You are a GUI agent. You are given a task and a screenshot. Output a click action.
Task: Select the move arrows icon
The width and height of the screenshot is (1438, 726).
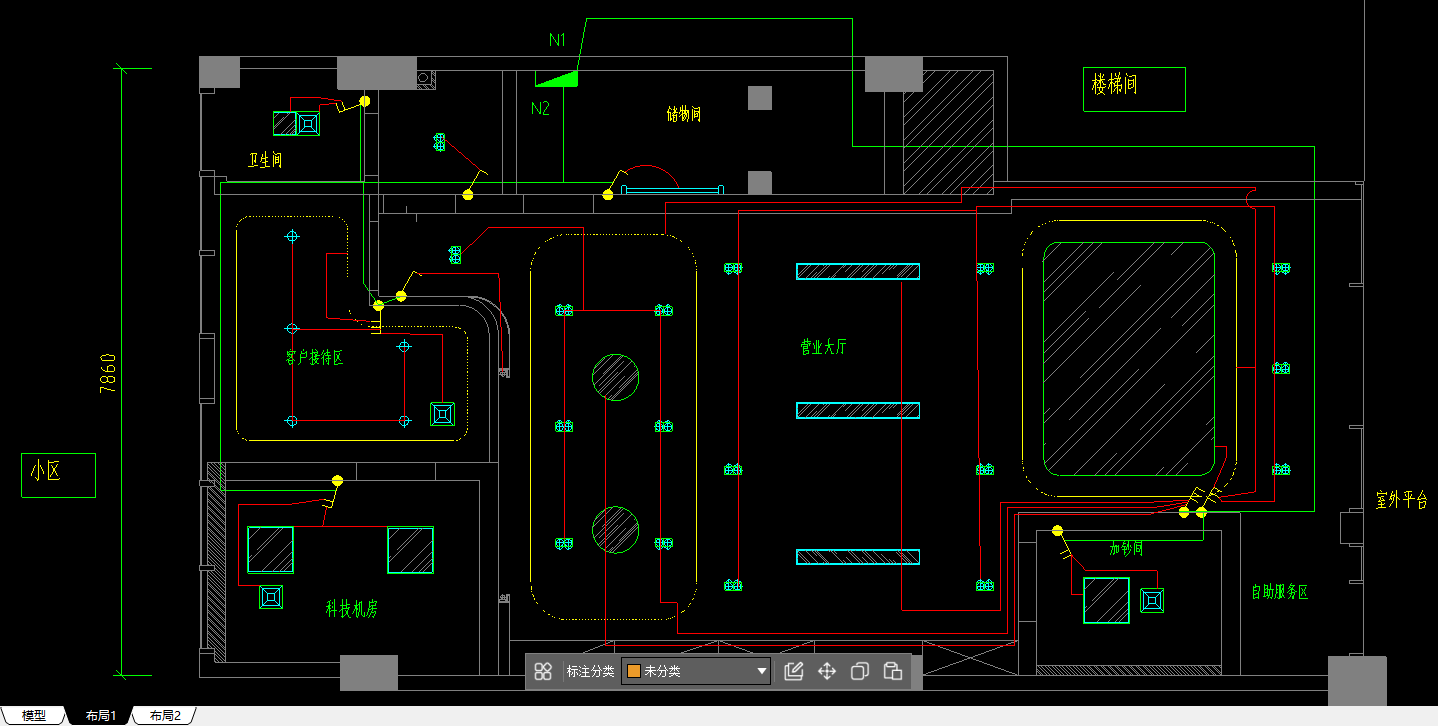pyautogui.click(x=827, y=671)
